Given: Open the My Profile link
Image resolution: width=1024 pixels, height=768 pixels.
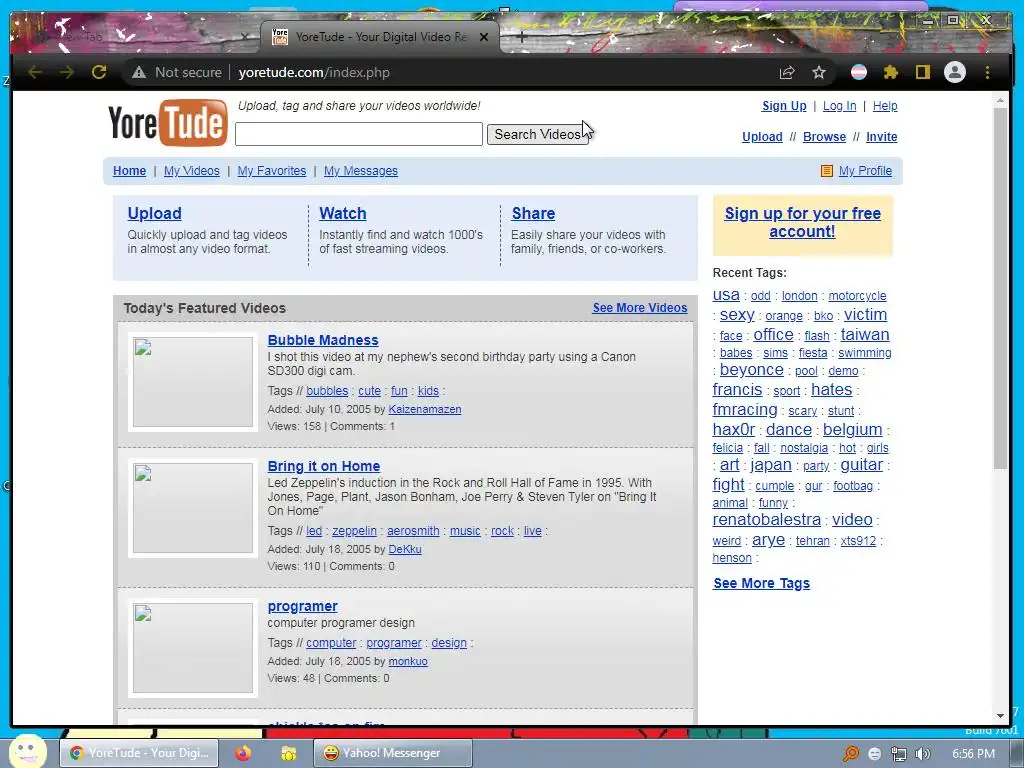Looking at the screenshot, I should click(865, 170).
